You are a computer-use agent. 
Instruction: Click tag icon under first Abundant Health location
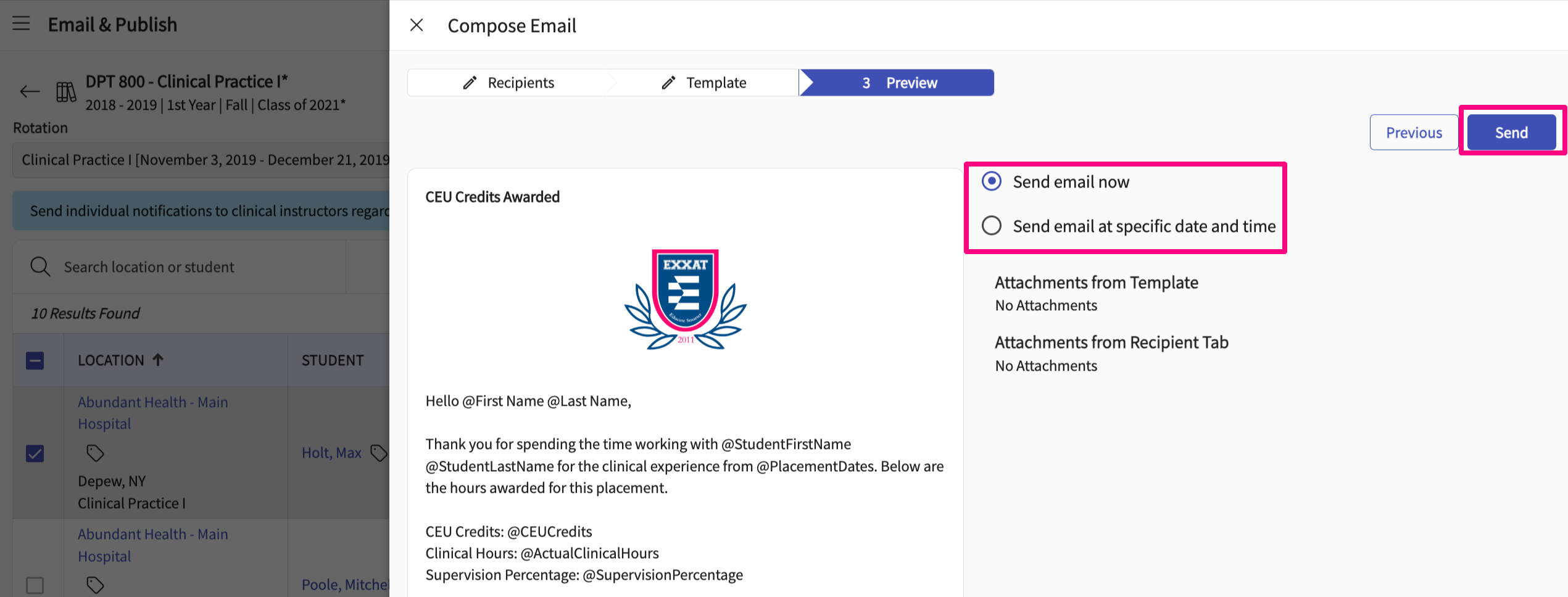pos(95,453)
